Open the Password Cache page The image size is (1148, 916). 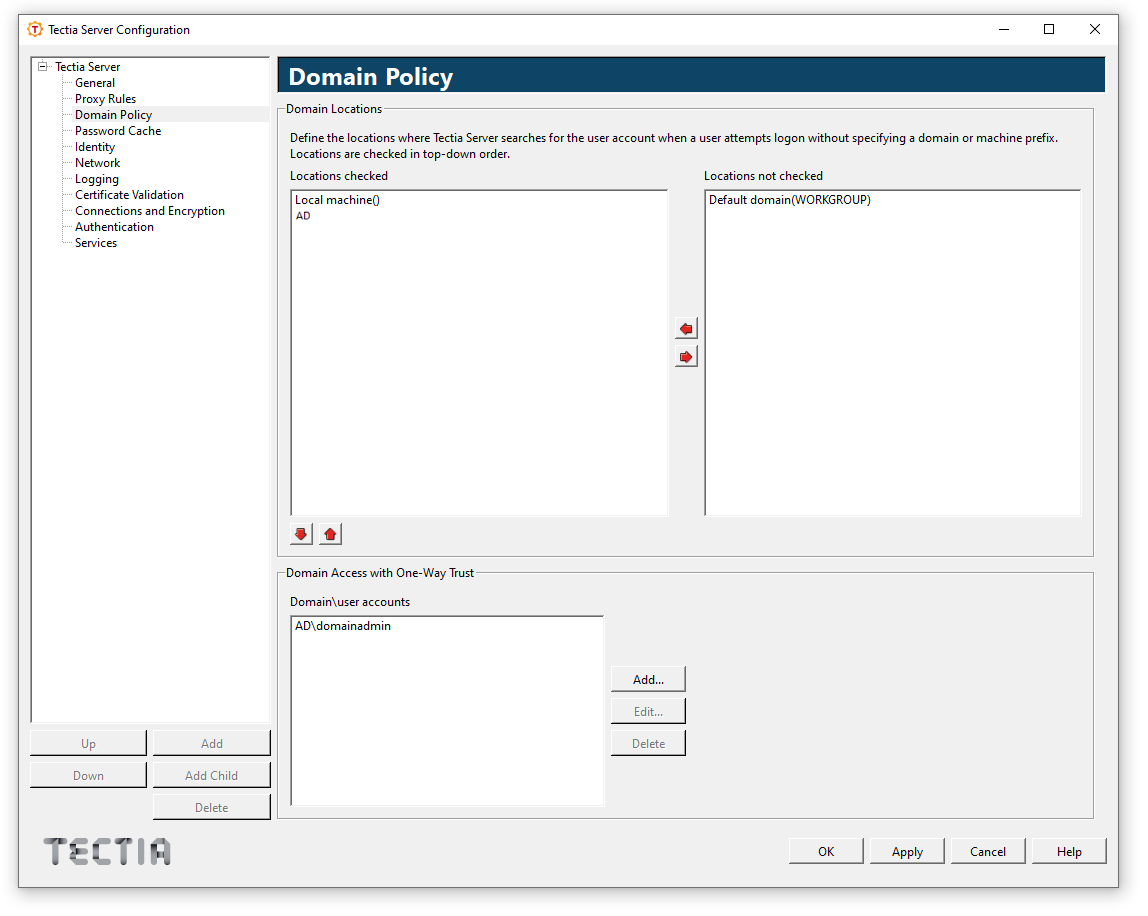click(x=118, y=131)
